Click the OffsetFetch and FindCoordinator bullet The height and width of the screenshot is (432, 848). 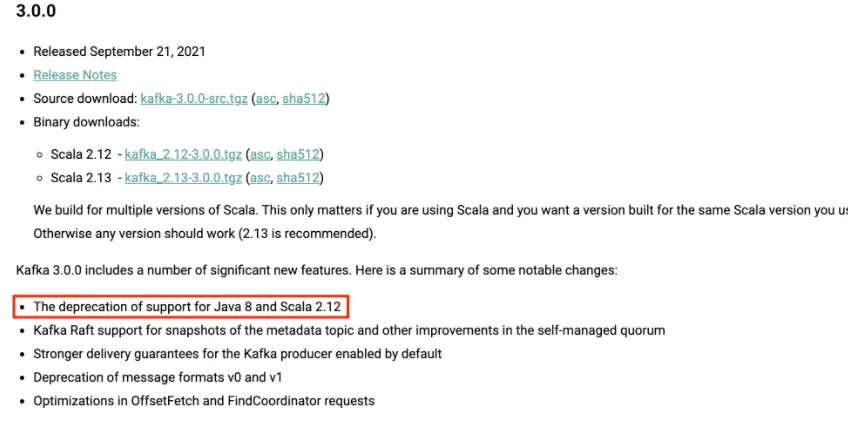click(204, 401)
